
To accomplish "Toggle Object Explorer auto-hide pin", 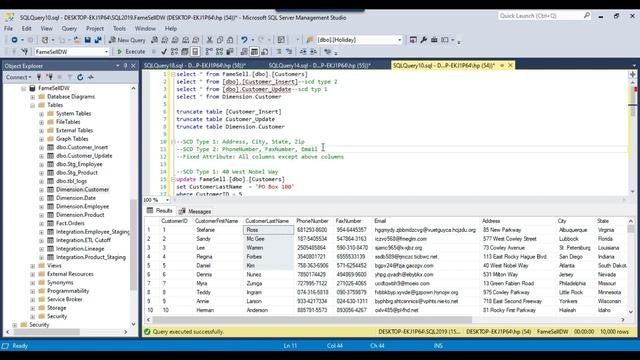I will click(125, 66).
